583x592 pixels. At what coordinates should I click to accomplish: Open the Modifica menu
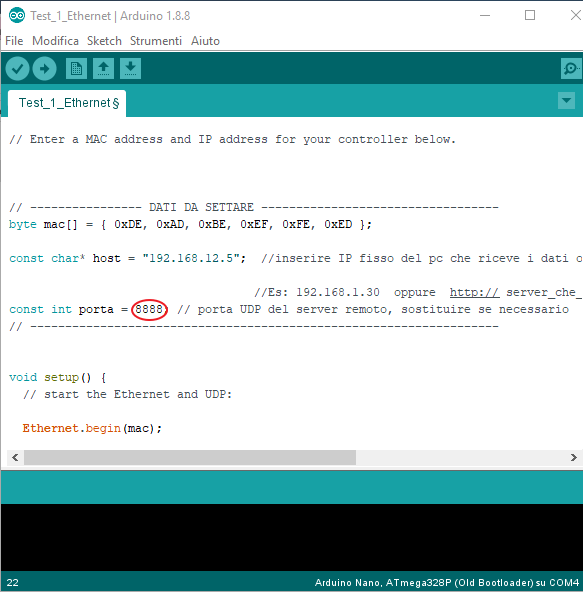click(x=56, y=41)
